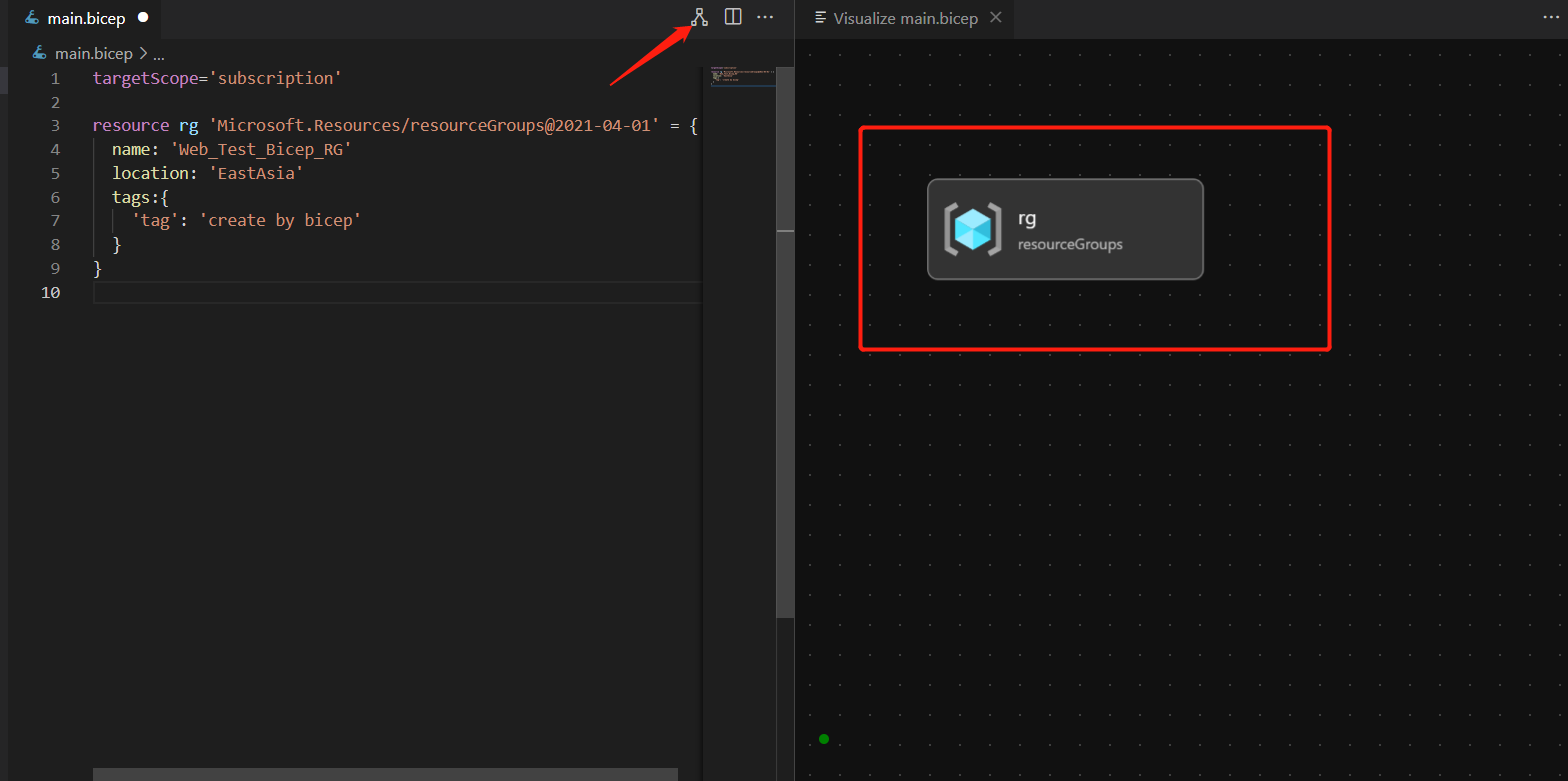The width and height of the screenshot is (1568, 781).
Task: Click the horizontal scrollbar under the code
Action: coord(385,774)
